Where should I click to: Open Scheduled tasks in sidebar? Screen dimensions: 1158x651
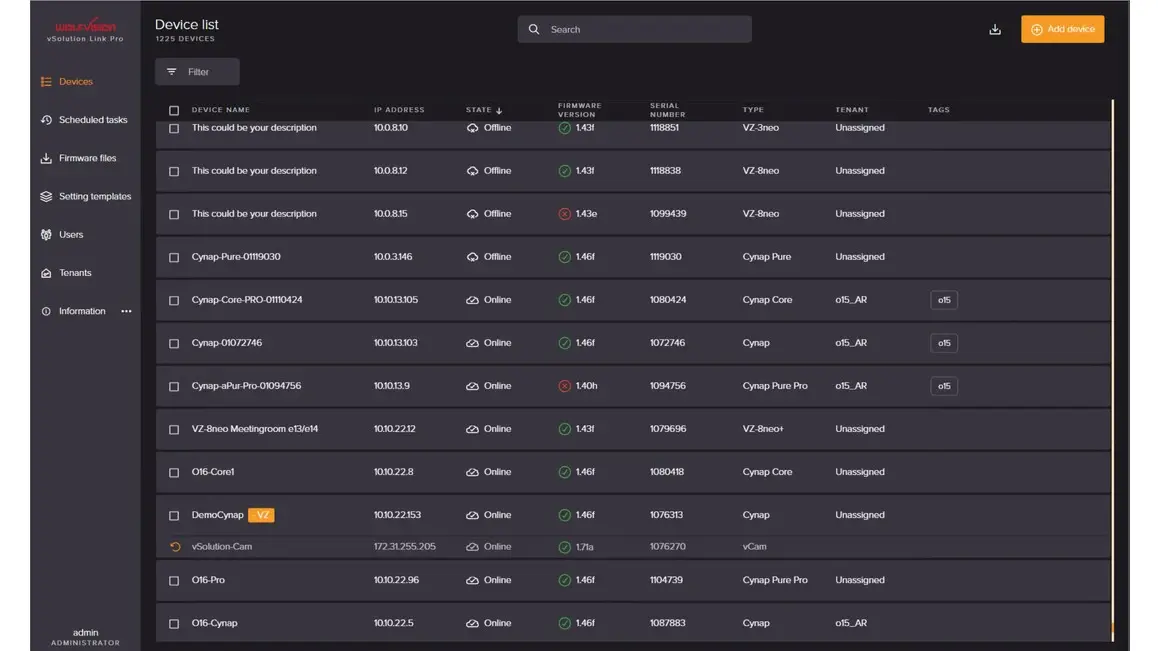click(x=92, y=120)
